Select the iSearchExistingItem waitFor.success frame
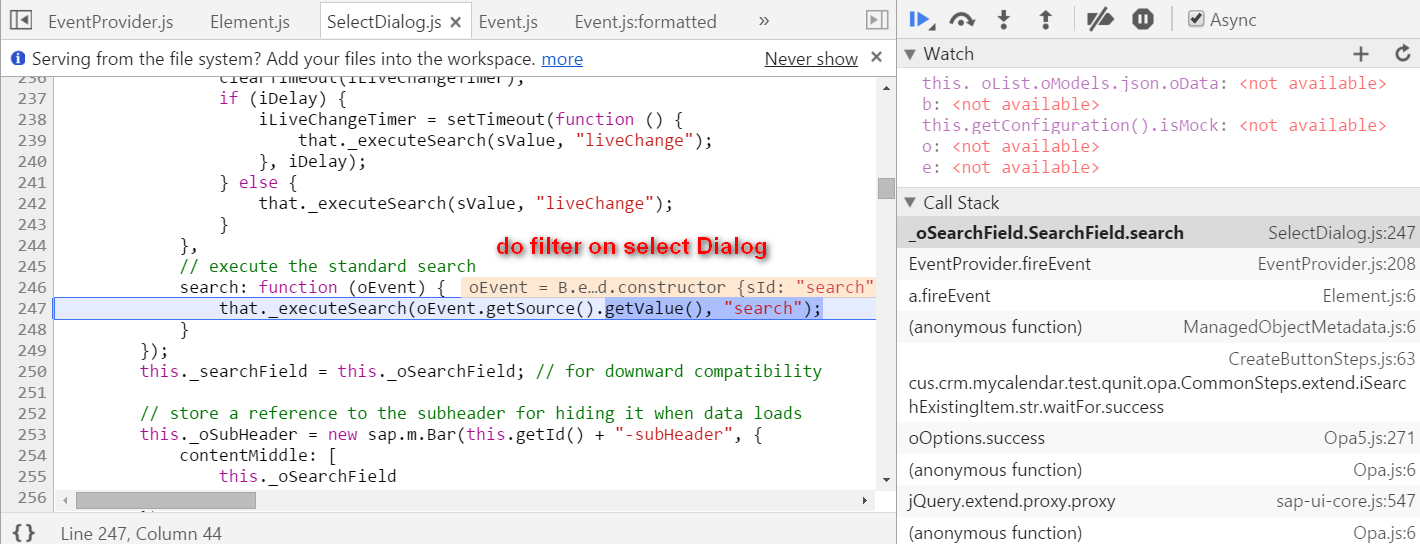 [x=1158, y=383]
